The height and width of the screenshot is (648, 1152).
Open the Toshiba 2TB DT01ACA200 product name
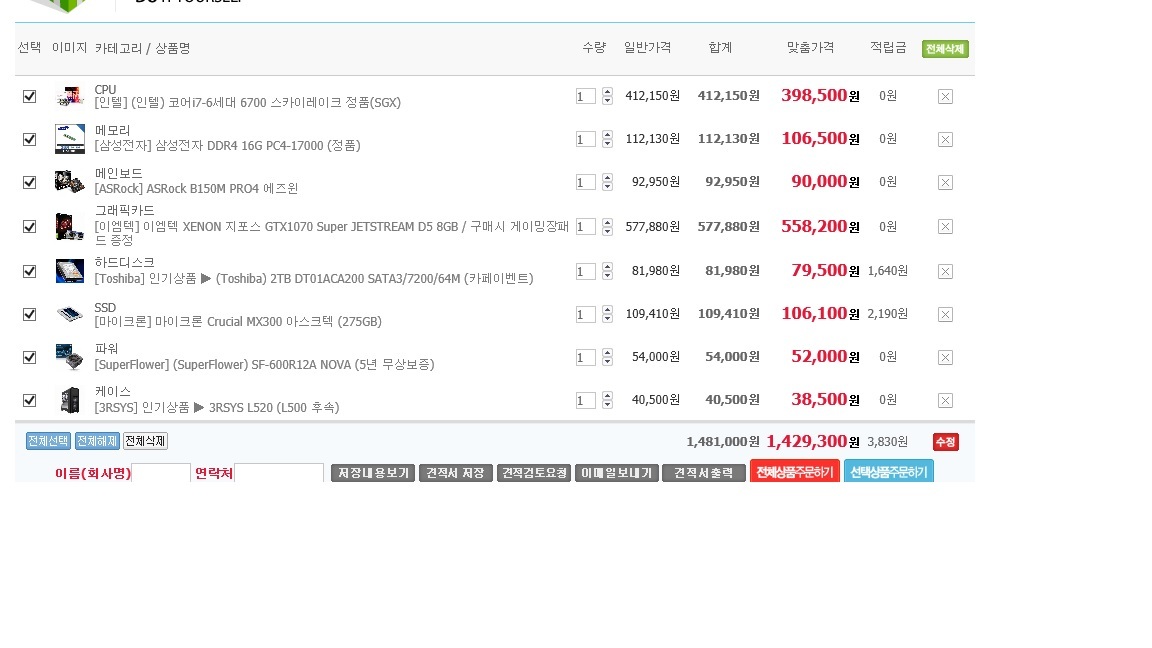tap(314, 278)
